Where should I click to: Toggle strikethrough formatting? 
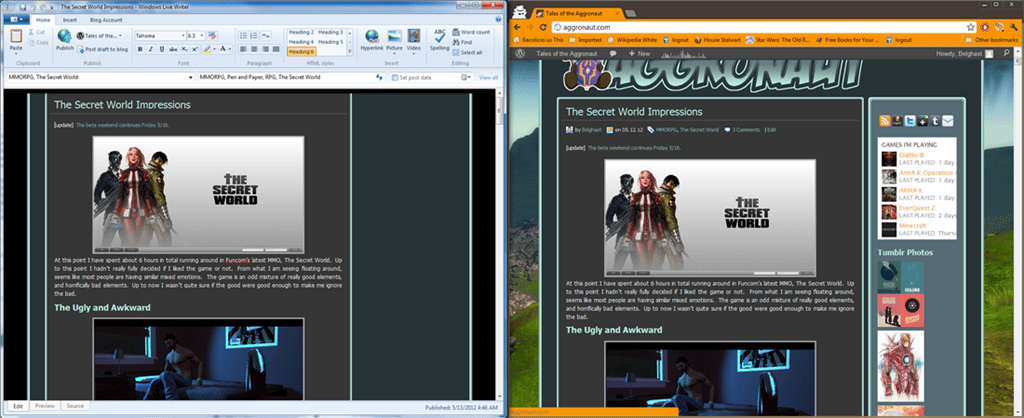point(172,49)
